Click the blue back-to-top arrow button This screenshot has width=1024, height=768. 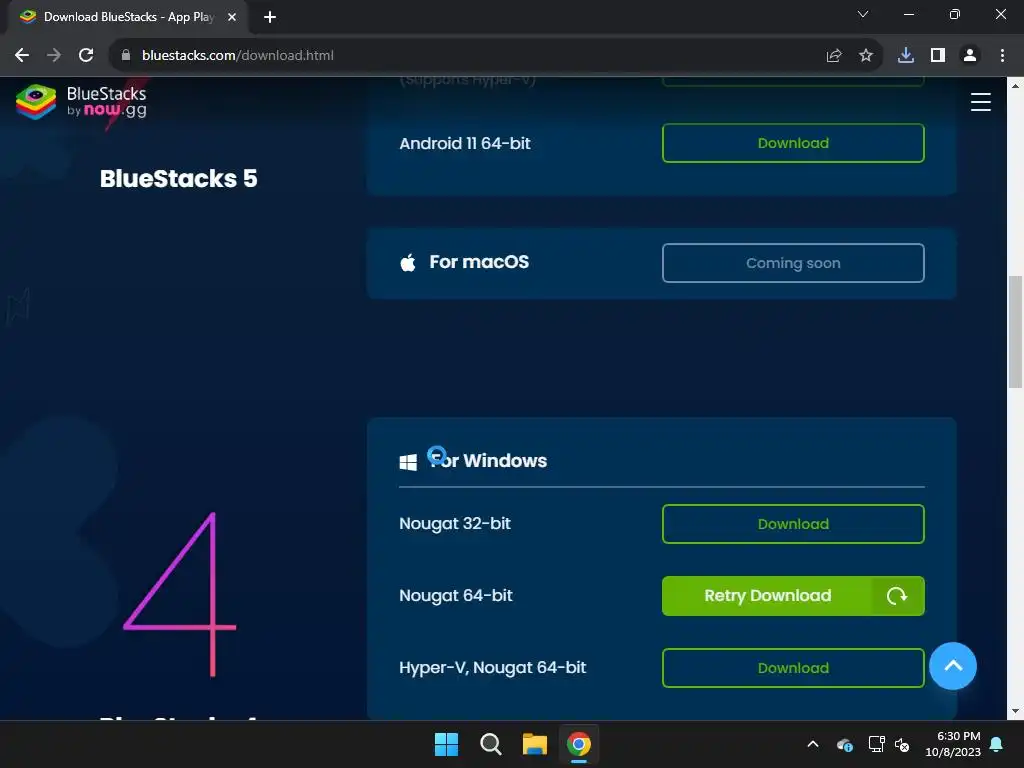953,666
